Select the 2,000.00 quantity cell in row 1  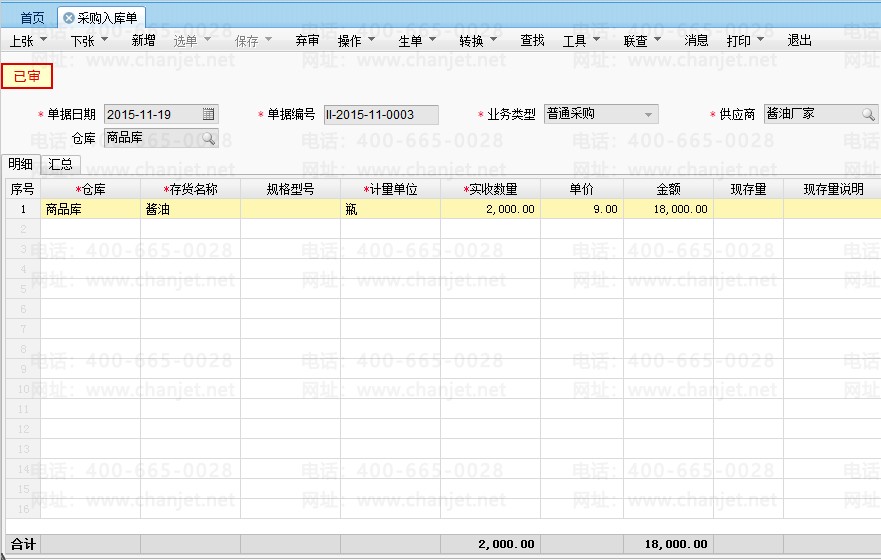491,209
